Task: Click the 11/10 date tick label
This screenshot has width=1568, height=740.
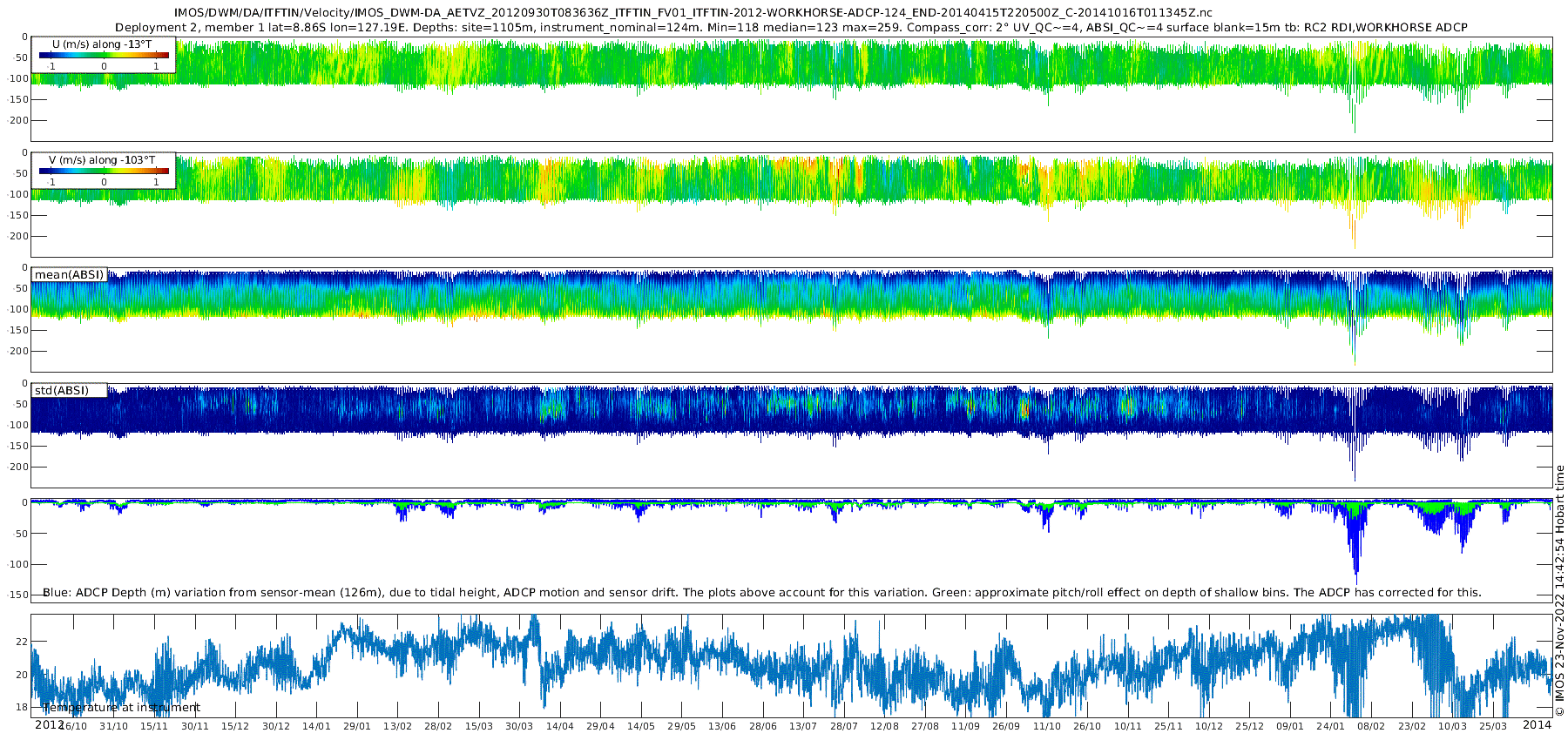Action: (1047, 727)
